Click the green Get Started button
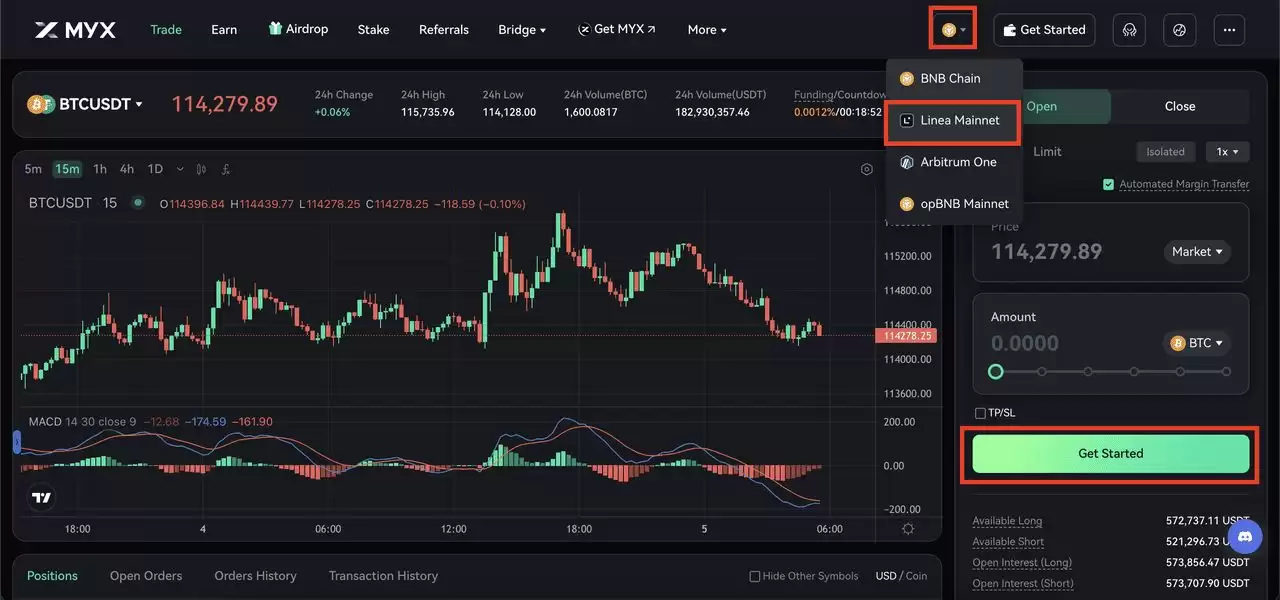This screenshot has height=600, width=1280. 1110,452
